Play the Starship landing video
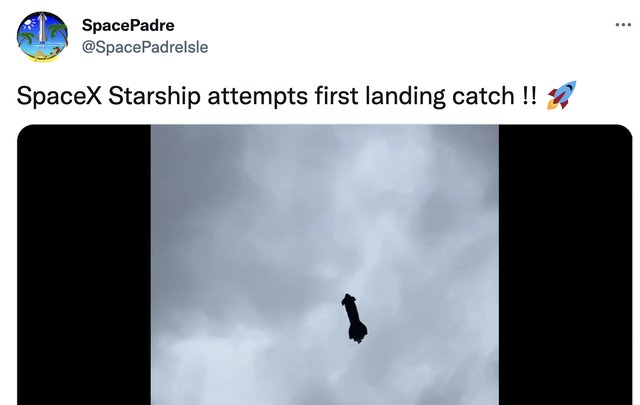640x405 pixels. tap(325, 265)
